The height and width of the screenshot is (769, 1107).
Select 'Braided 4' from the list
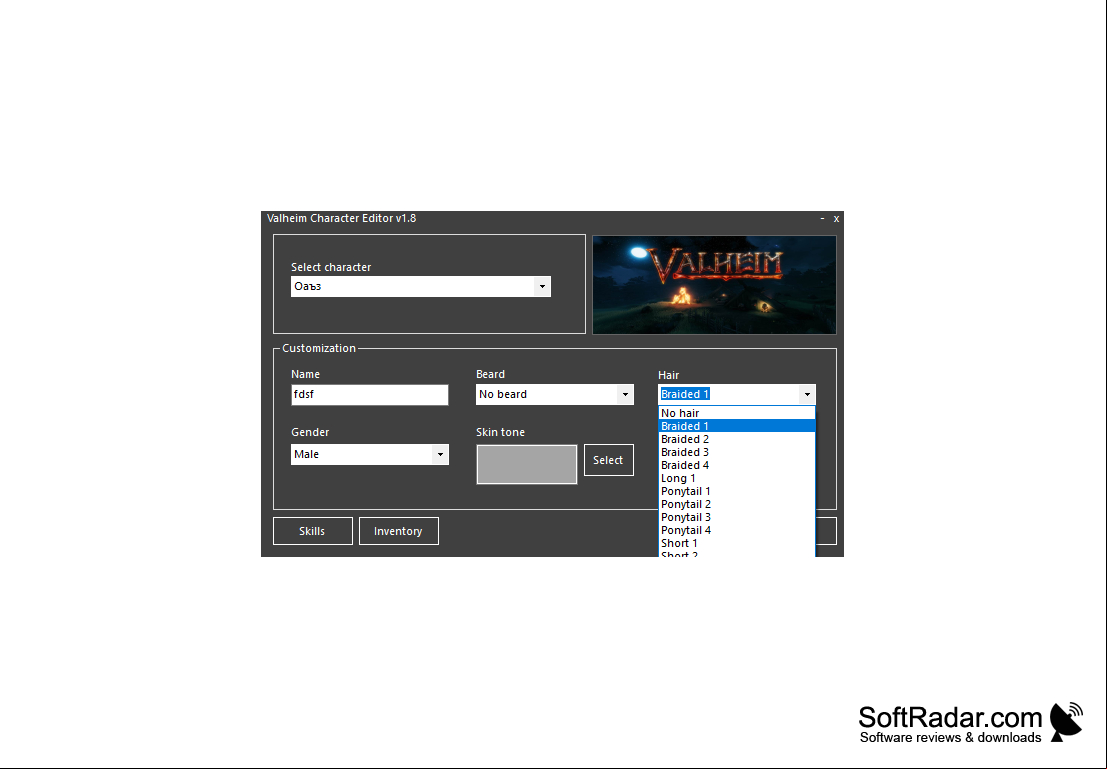pyautogui.click(x=736, y=465)
